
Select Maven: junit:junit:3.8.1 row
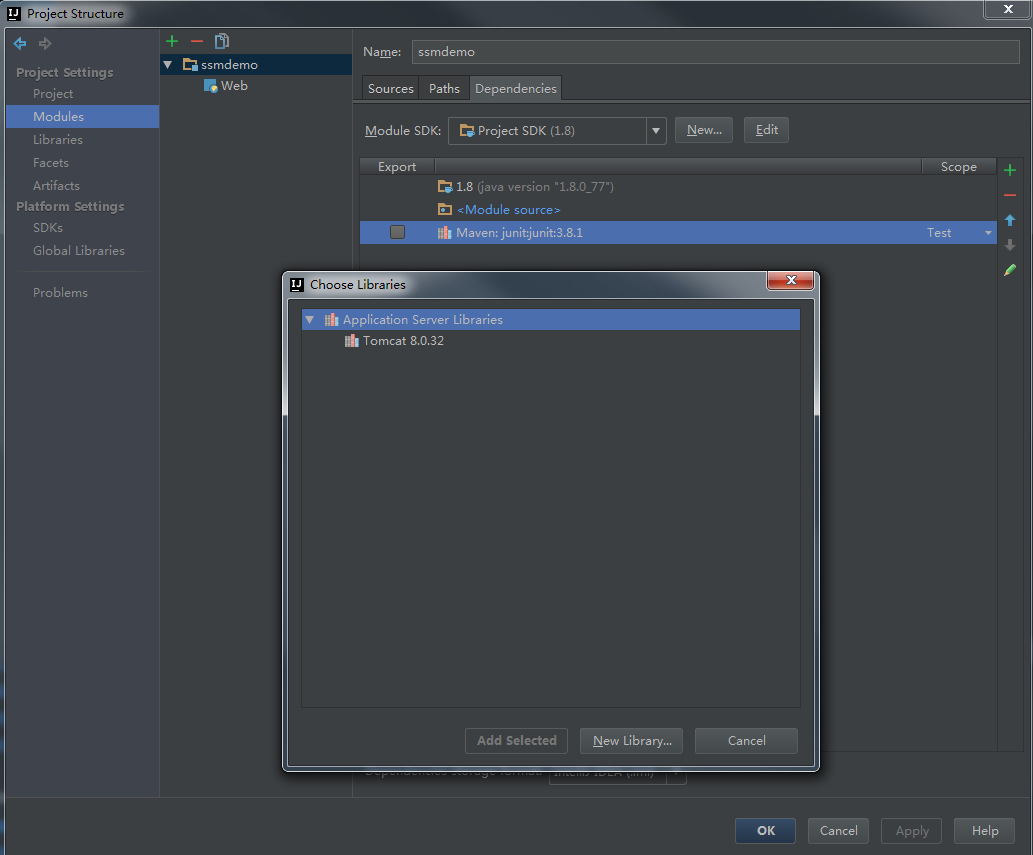[678, 233]
